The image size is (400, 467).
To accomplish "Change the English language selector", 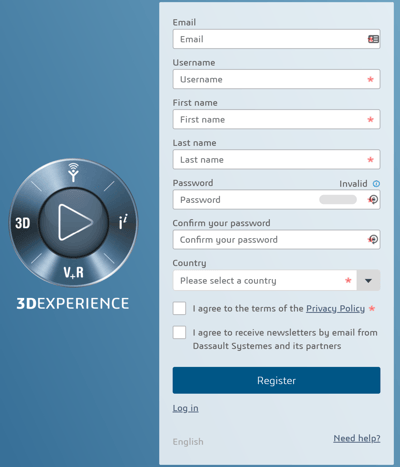I will pos(188,442).
